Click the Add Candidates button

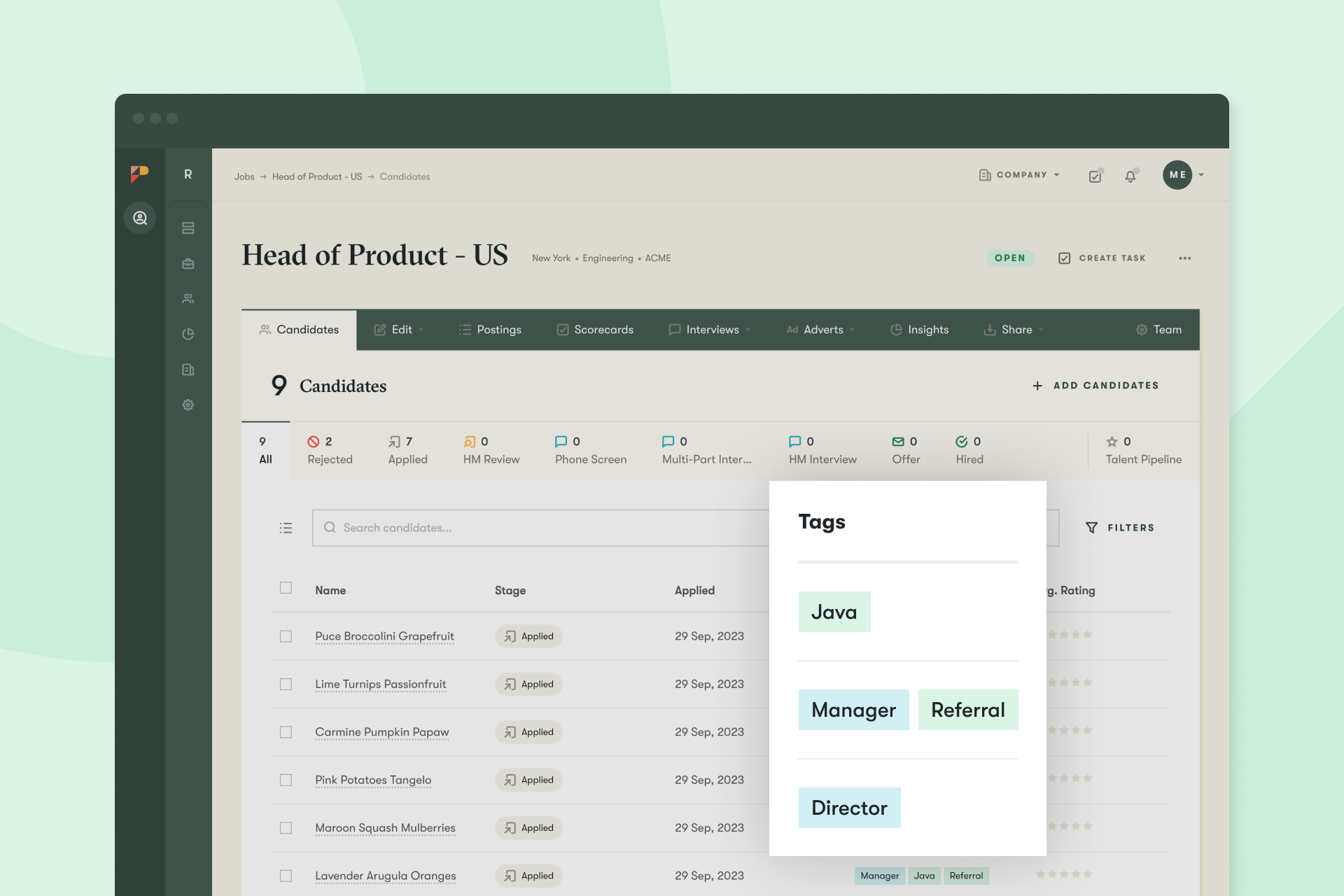click(x=1095, y=386)
